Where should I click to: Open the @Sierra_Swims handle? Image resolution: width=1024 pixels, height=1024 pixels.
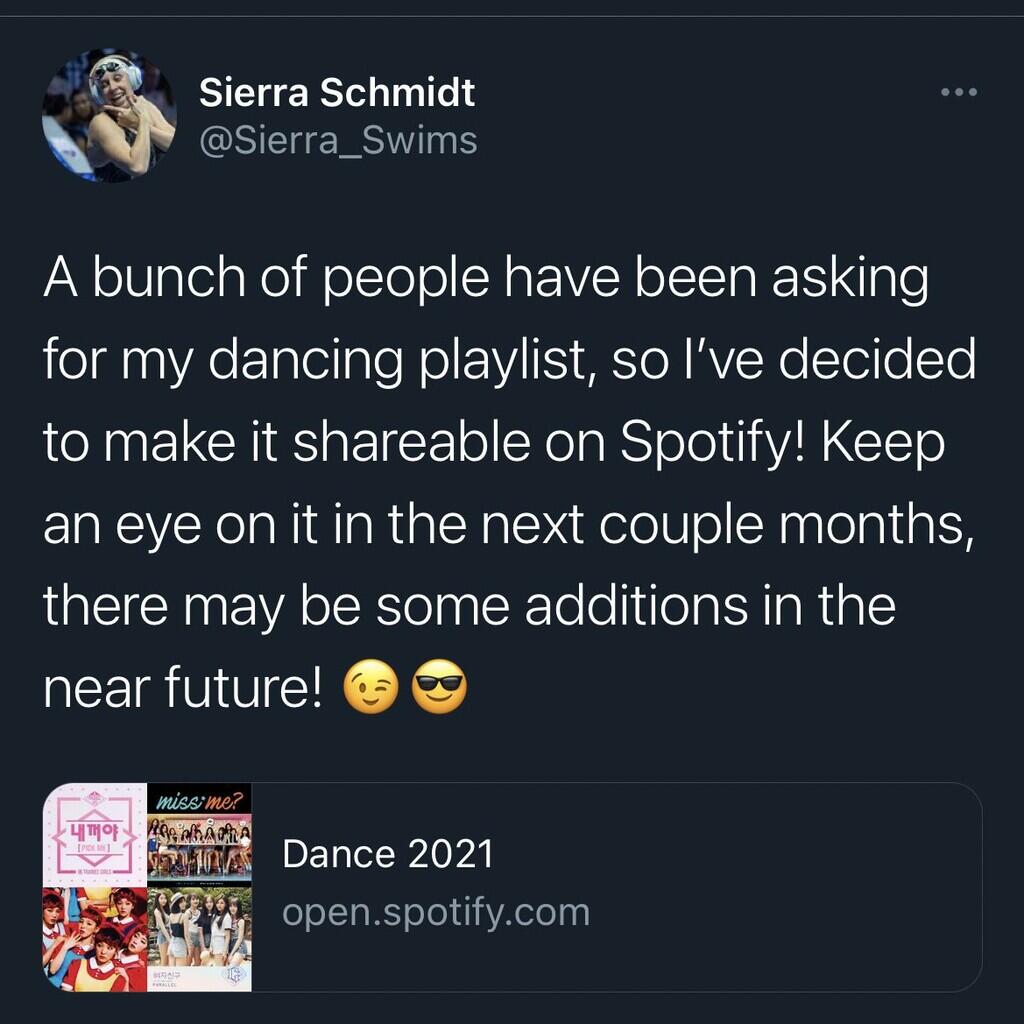tap(338, 141)
